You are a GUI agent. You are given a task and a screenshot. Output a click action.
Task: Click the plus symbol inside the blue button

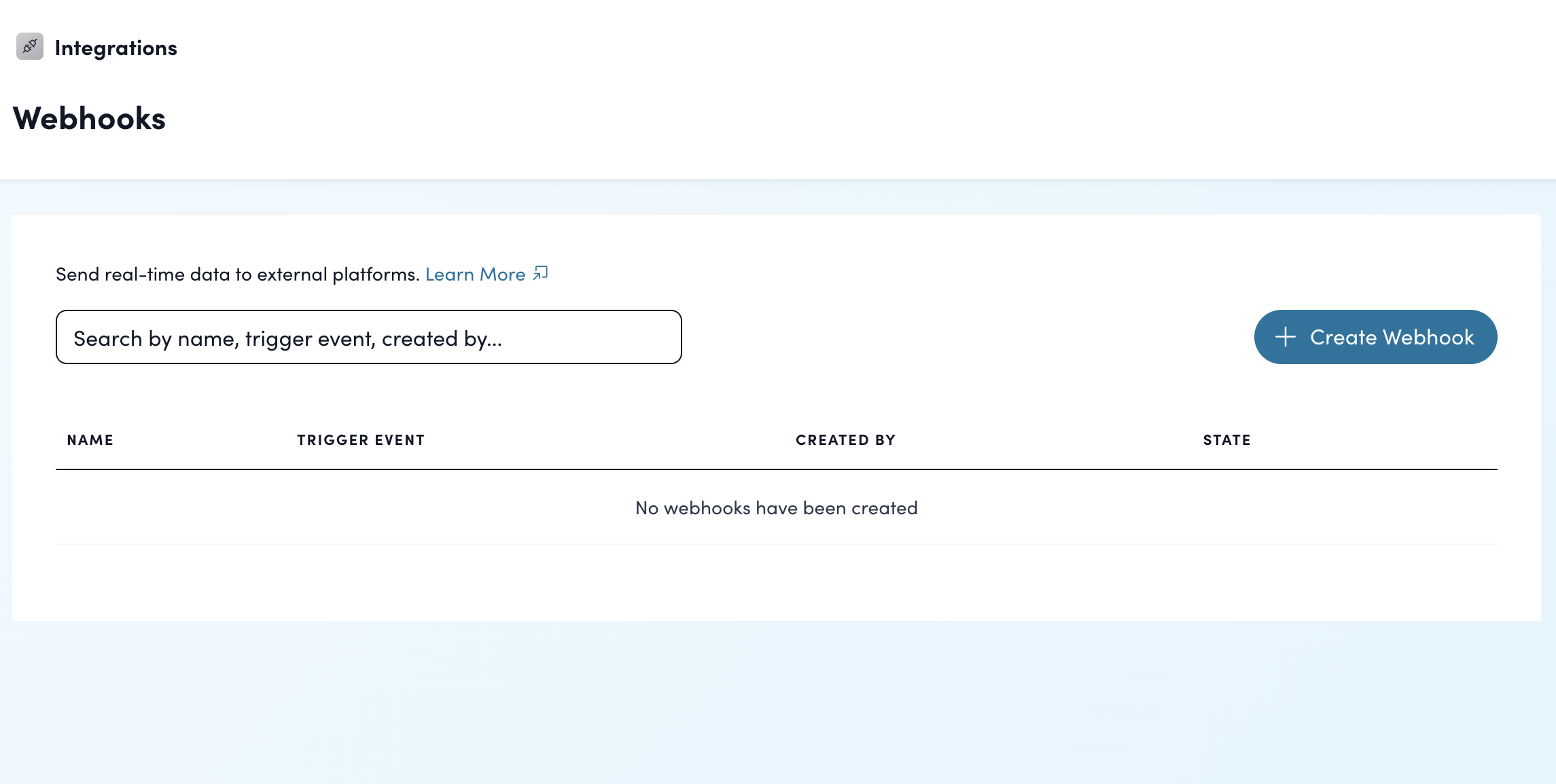pyautogui.click(x=1287, y=337)
